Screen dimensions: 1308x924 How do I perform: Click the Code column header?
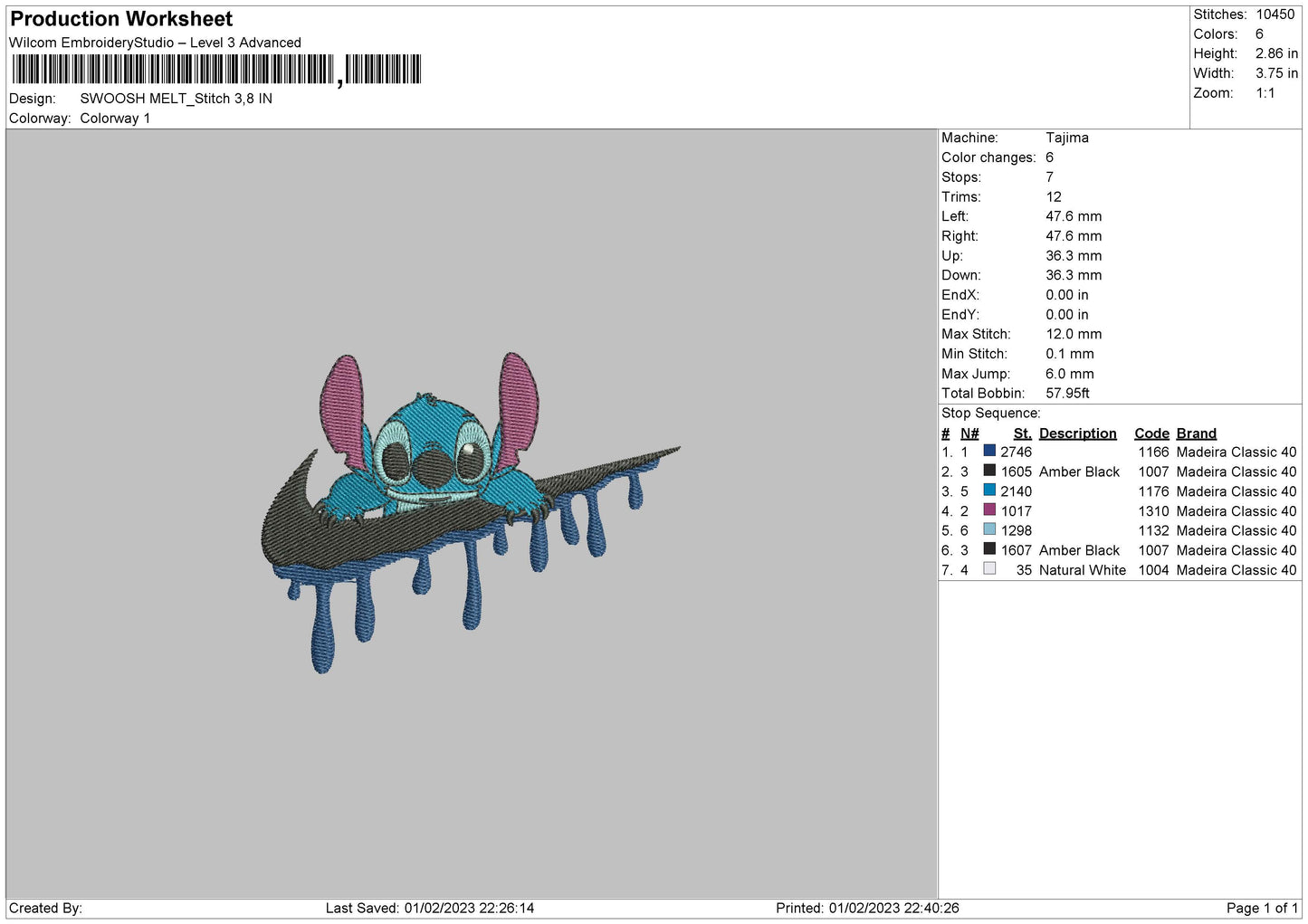click(1151, 433)
